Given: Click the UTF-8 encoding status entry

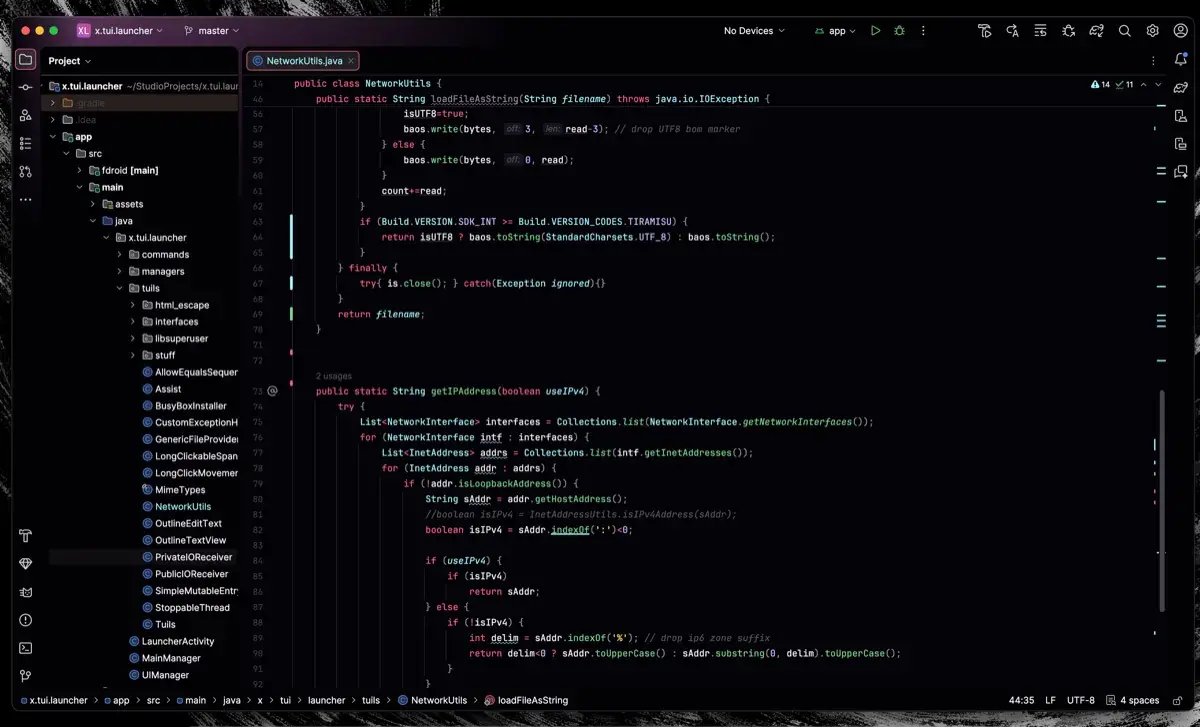Looking at the screenshot, I should 1081,700.
